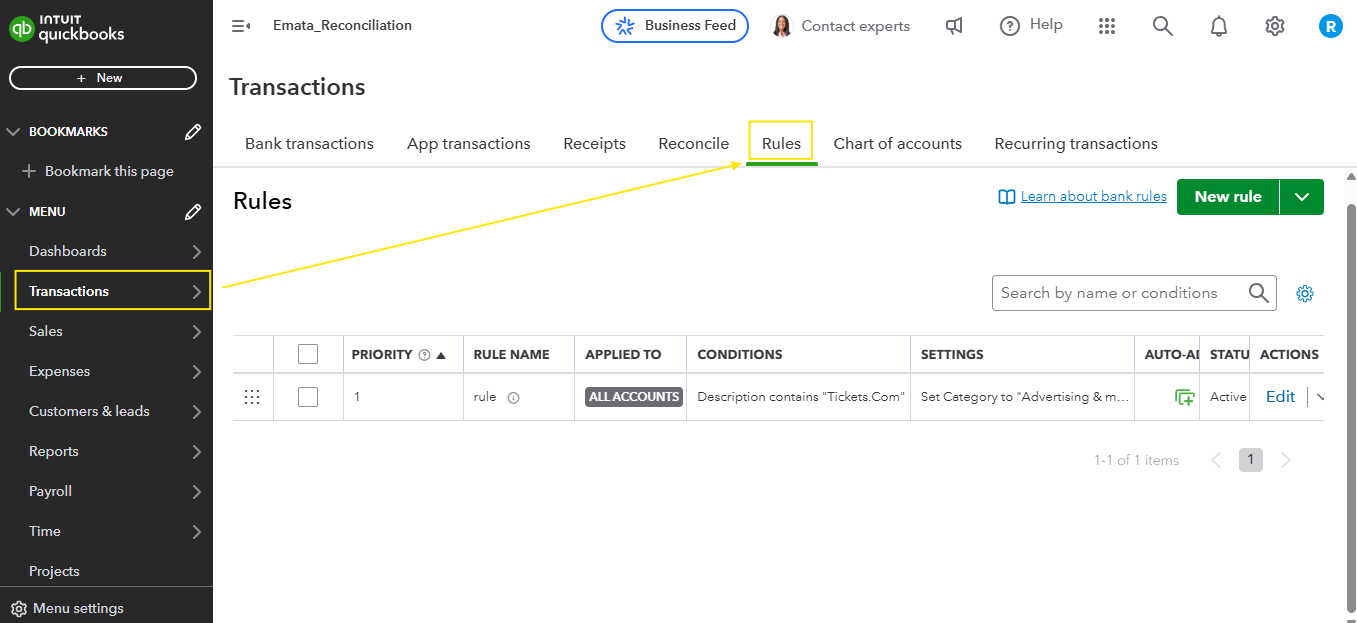Click the next page arrow
The image size is (1357, 623).
(x=1286, y=460)
